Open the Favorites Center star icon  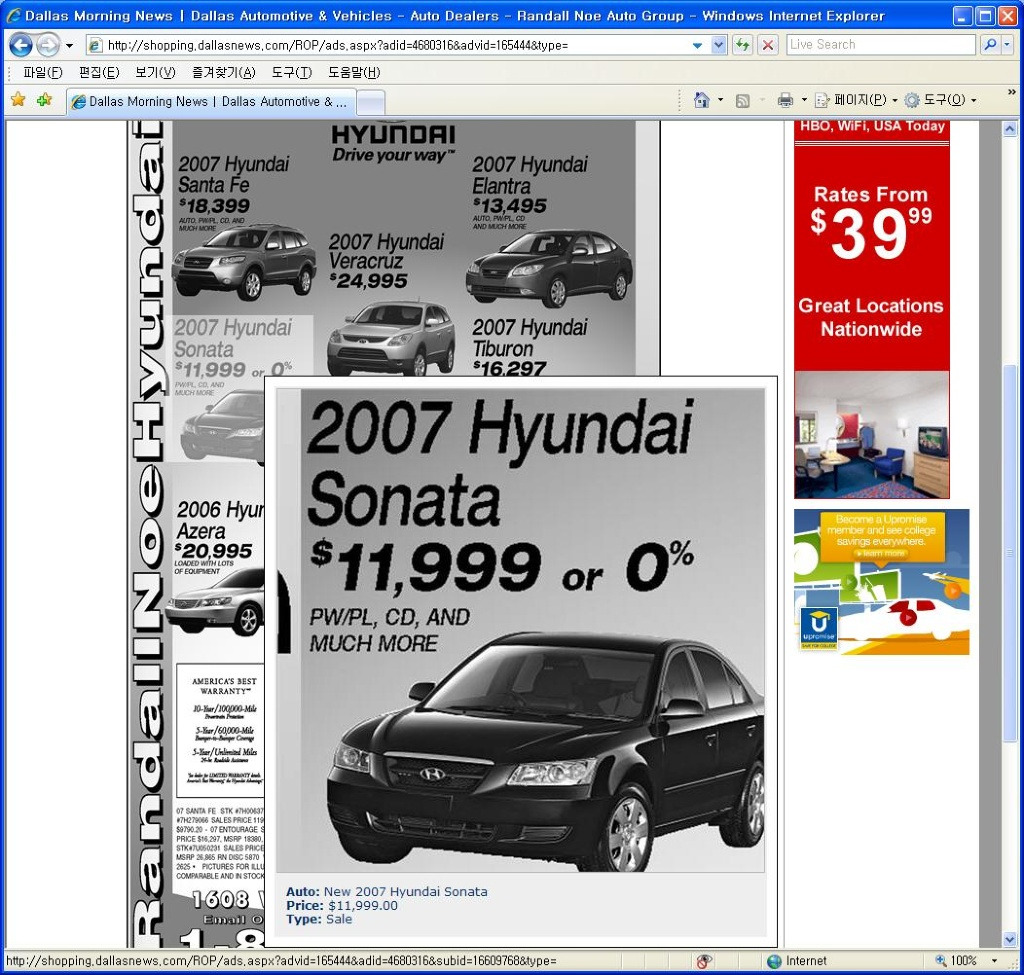(x=18, y=100)
